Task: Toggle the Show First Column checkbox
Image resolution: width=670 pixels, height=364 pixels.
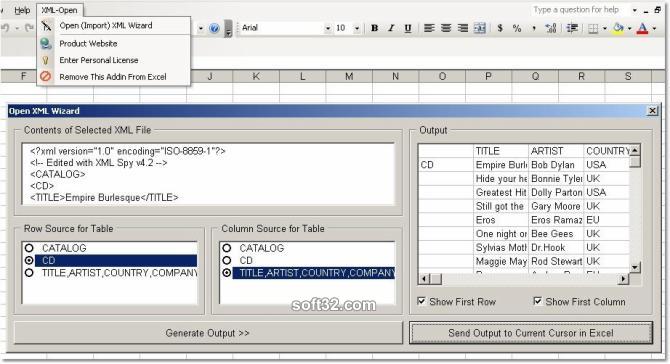Action: tap(538, 301)
